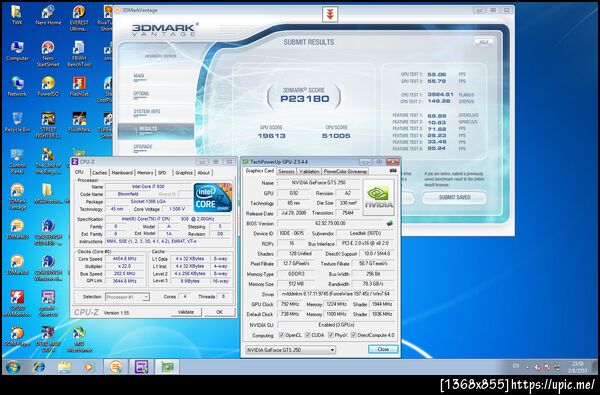Click red download arrow icon atop 3DMark
Image resolution: width=600 pixels, height=395 pixels.
click(330, 15)
